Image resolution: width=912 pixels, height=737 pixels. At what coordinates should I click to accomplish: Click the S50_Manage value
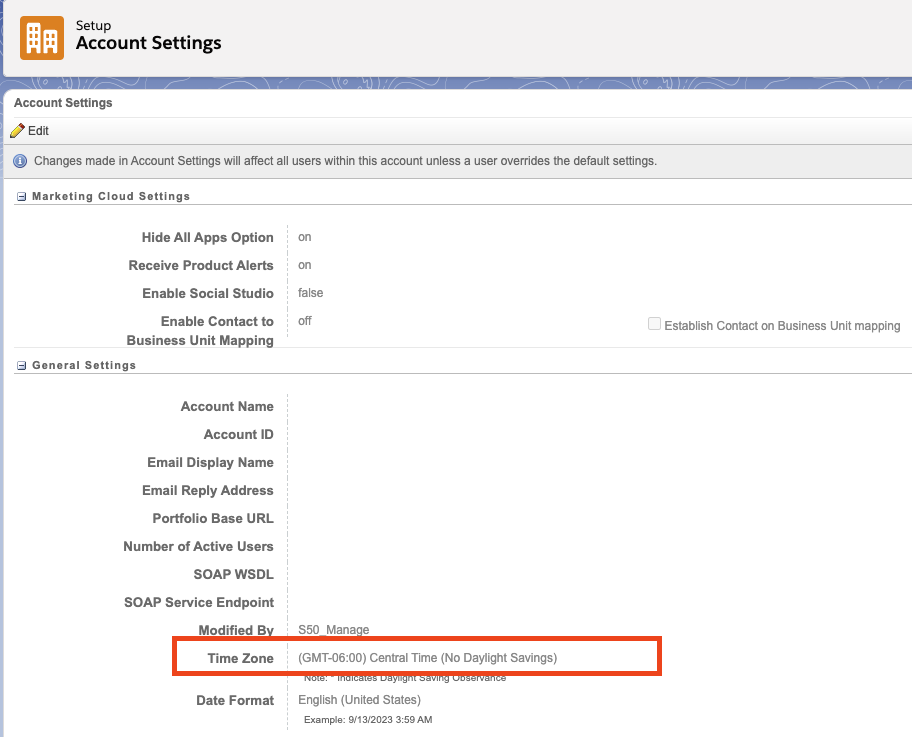point(334,629)
